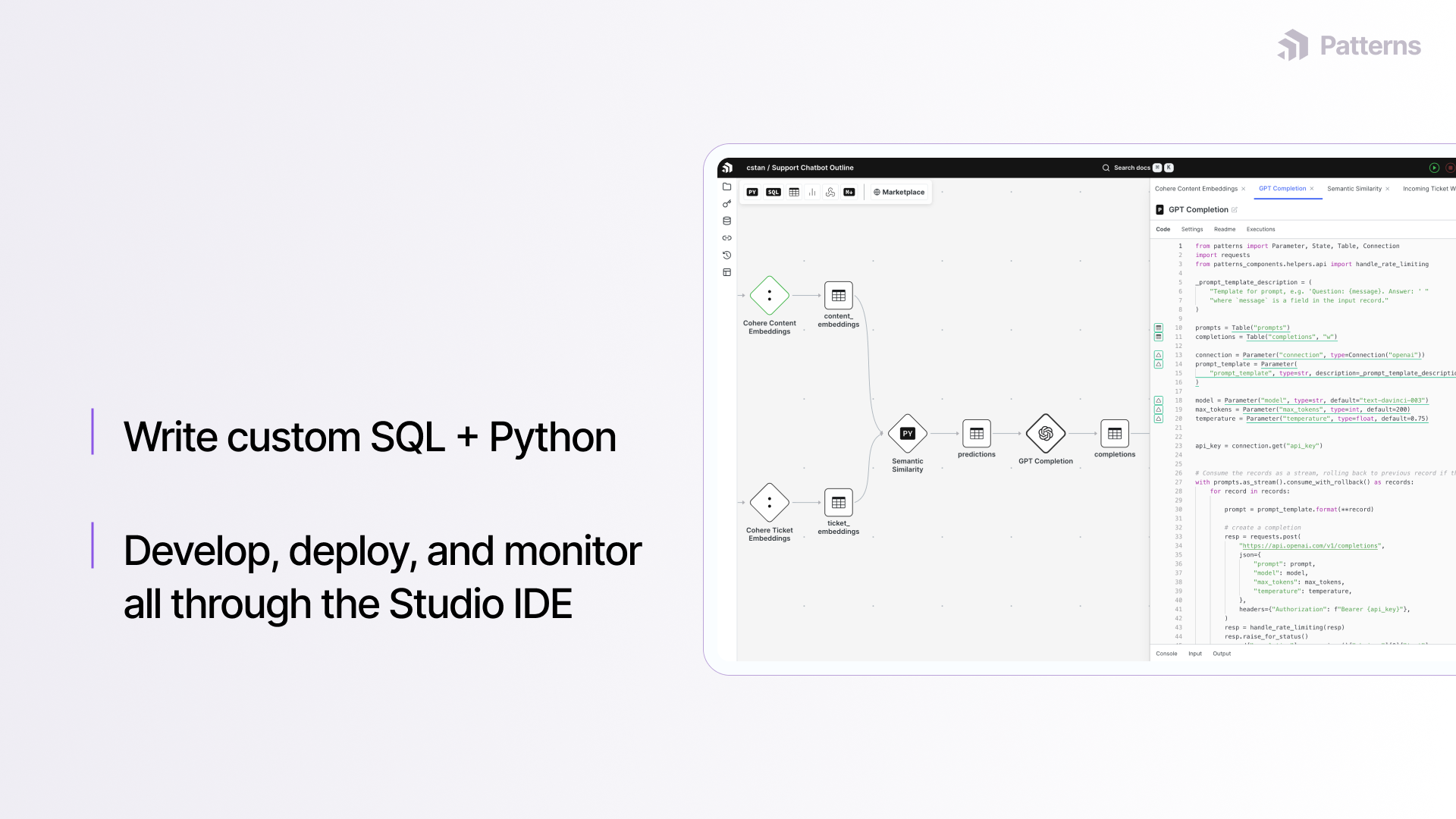Open the Settings sub-tab
The image size is (1456, 819).
pos(1191,229)
